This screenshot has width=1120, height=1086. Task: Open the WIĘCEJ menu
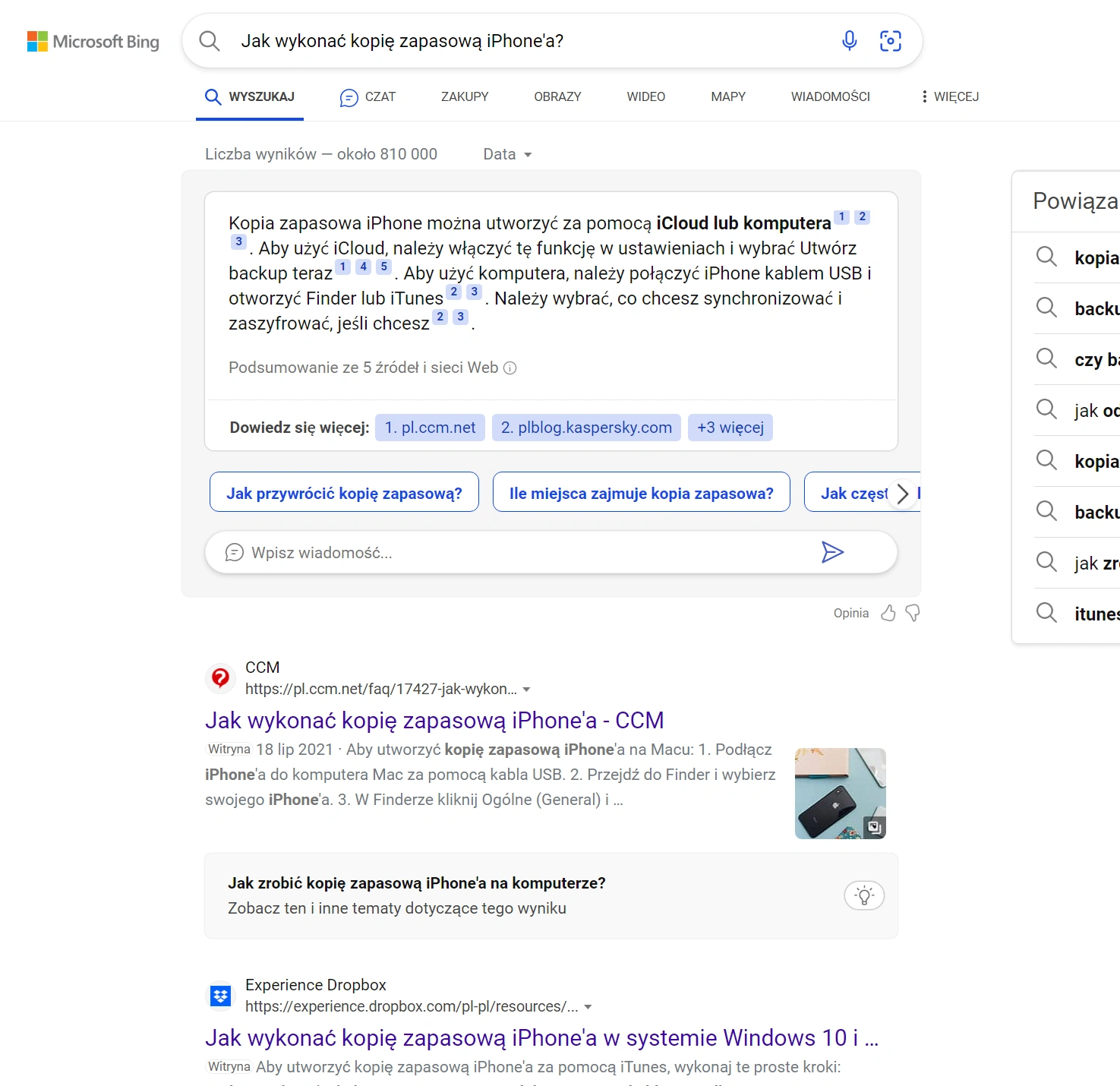[x=949, y=96]
